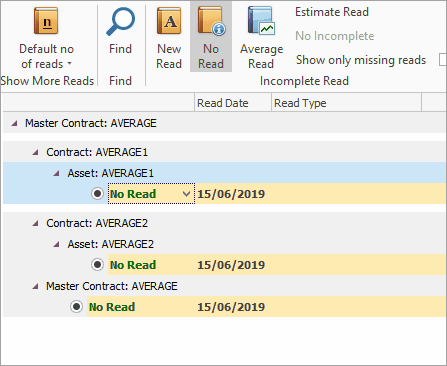Select Asset: AVERAGE1 label
The height and width of the screenshot is (366, 447).
pos(111,173)
